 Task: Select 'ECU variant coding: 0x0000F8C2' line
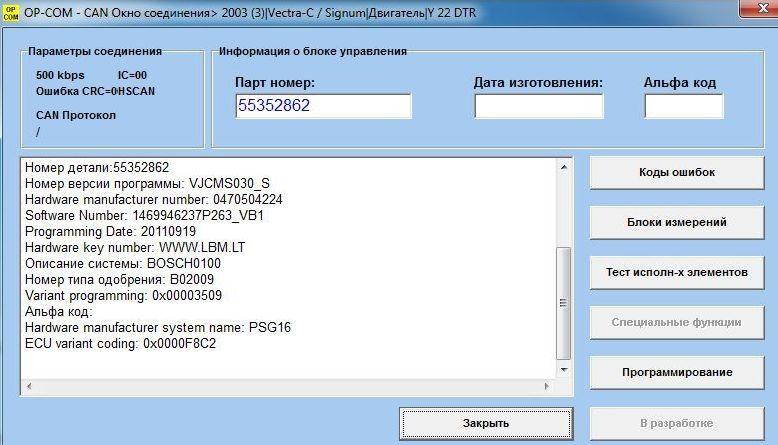pos(121,344)
